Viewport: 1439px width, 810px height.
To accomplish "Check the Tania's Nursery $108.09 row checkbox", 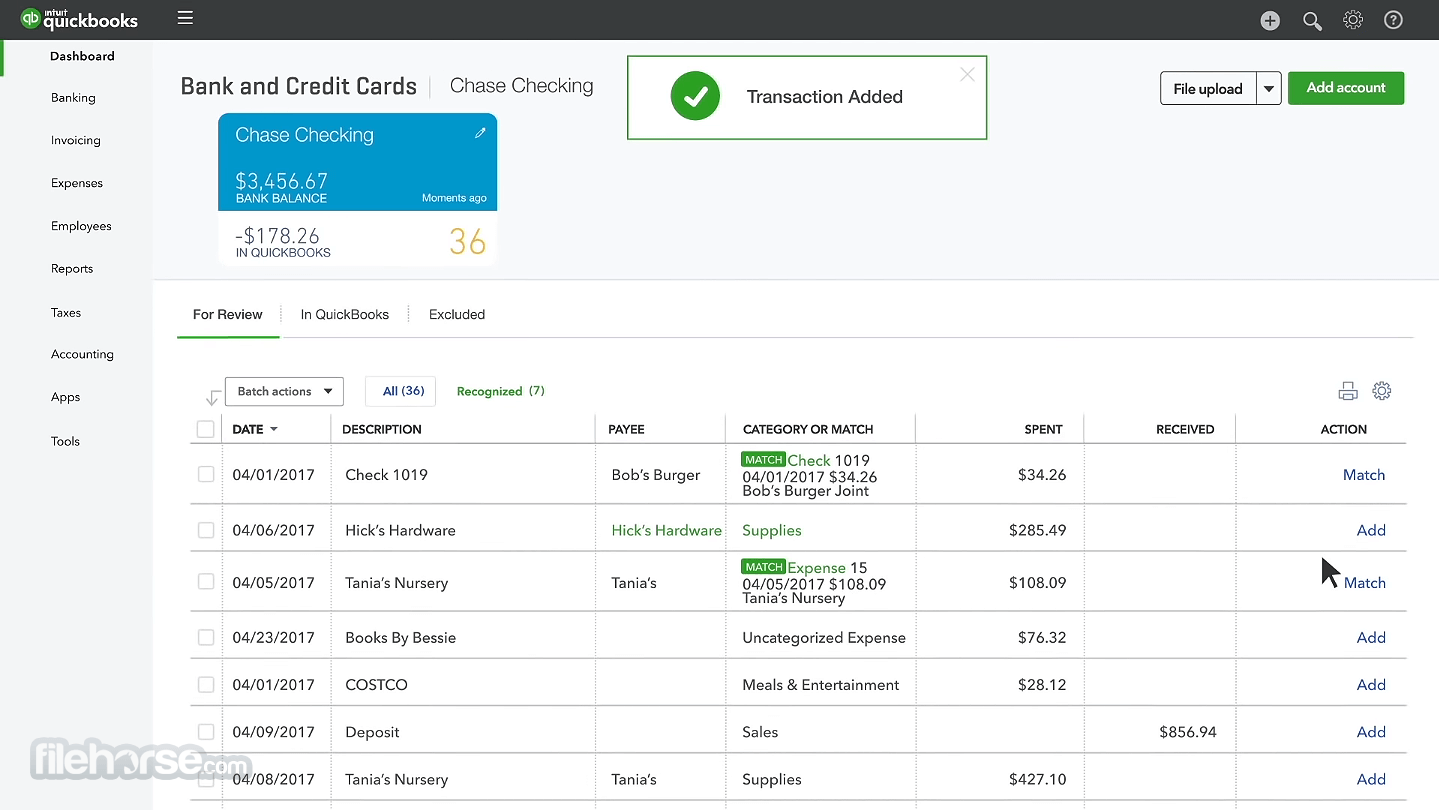I will pyautogui.click(x=206, y=581).
